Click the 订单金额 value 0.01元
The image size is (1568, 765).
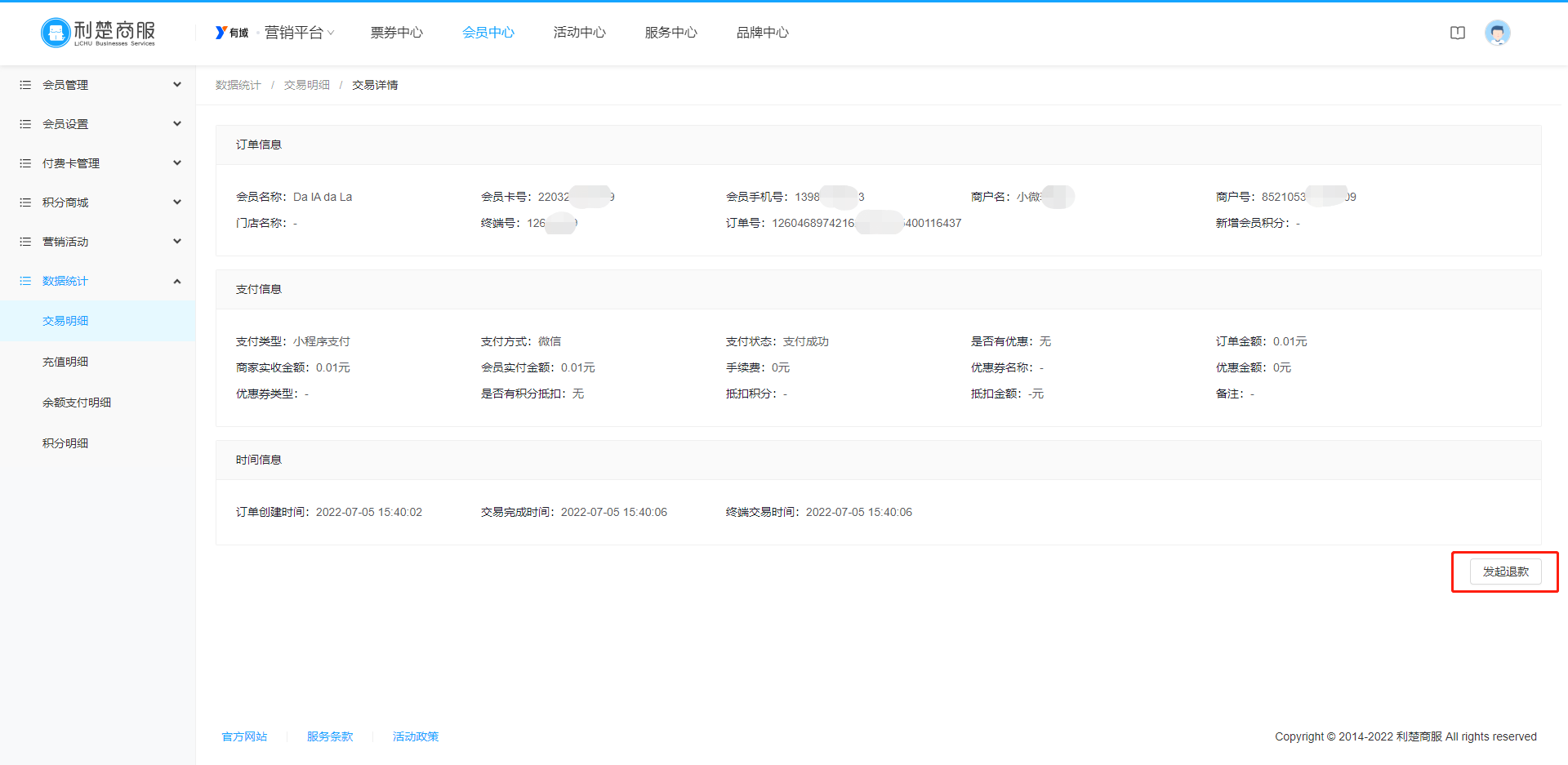click(1290, 341)
